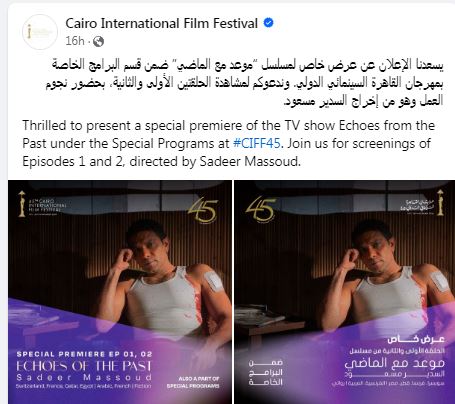This screenshot has width=455, height=404.
Task: Open the post's 16h timestamp link
Action: point(75,41)
